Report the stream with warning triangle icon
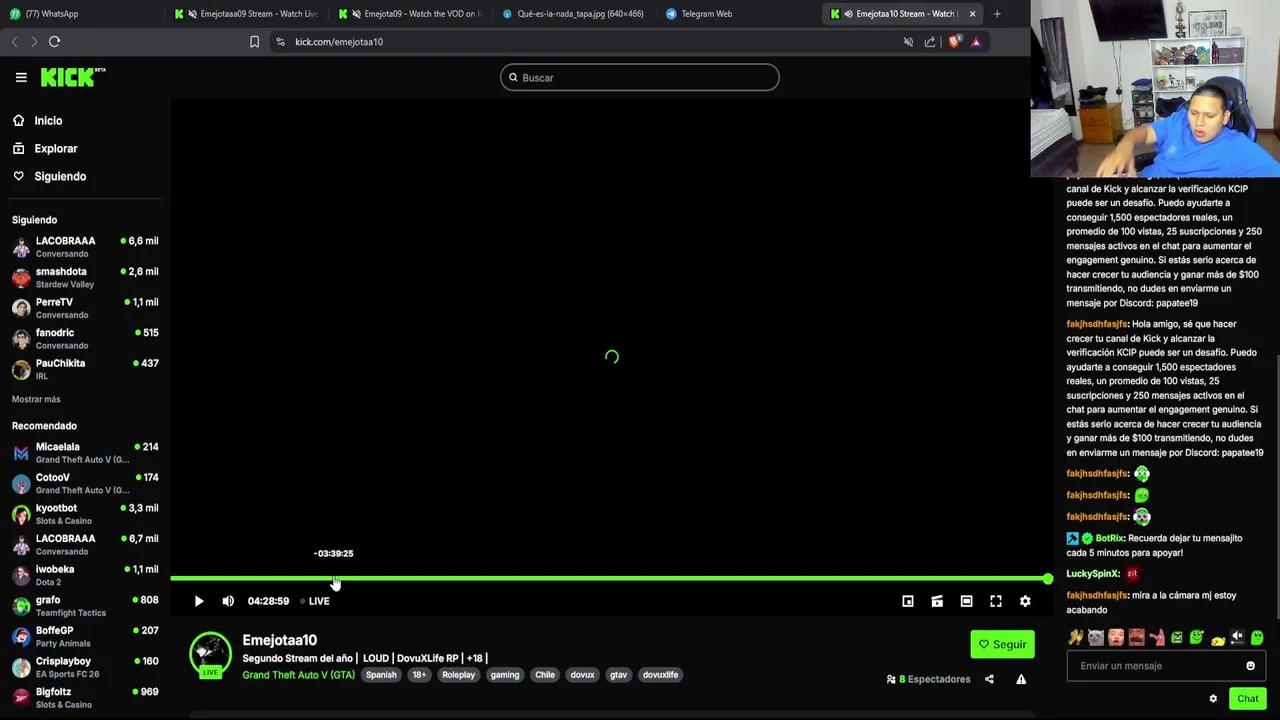1280x720 pixels. [x=1021, y=679]
